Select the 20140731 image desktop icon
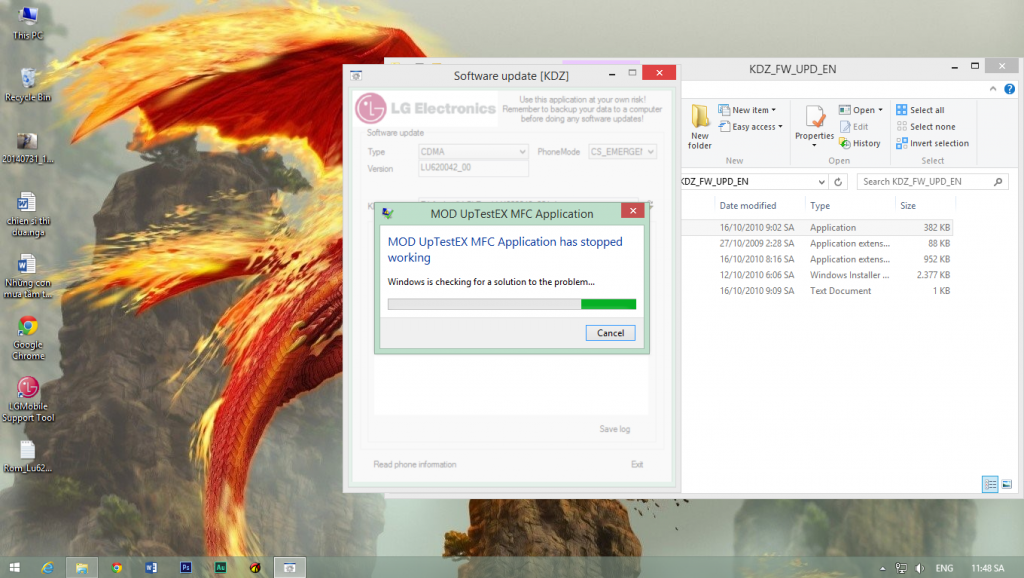Viewport: 1024px width, 578px height. (28, 148)
